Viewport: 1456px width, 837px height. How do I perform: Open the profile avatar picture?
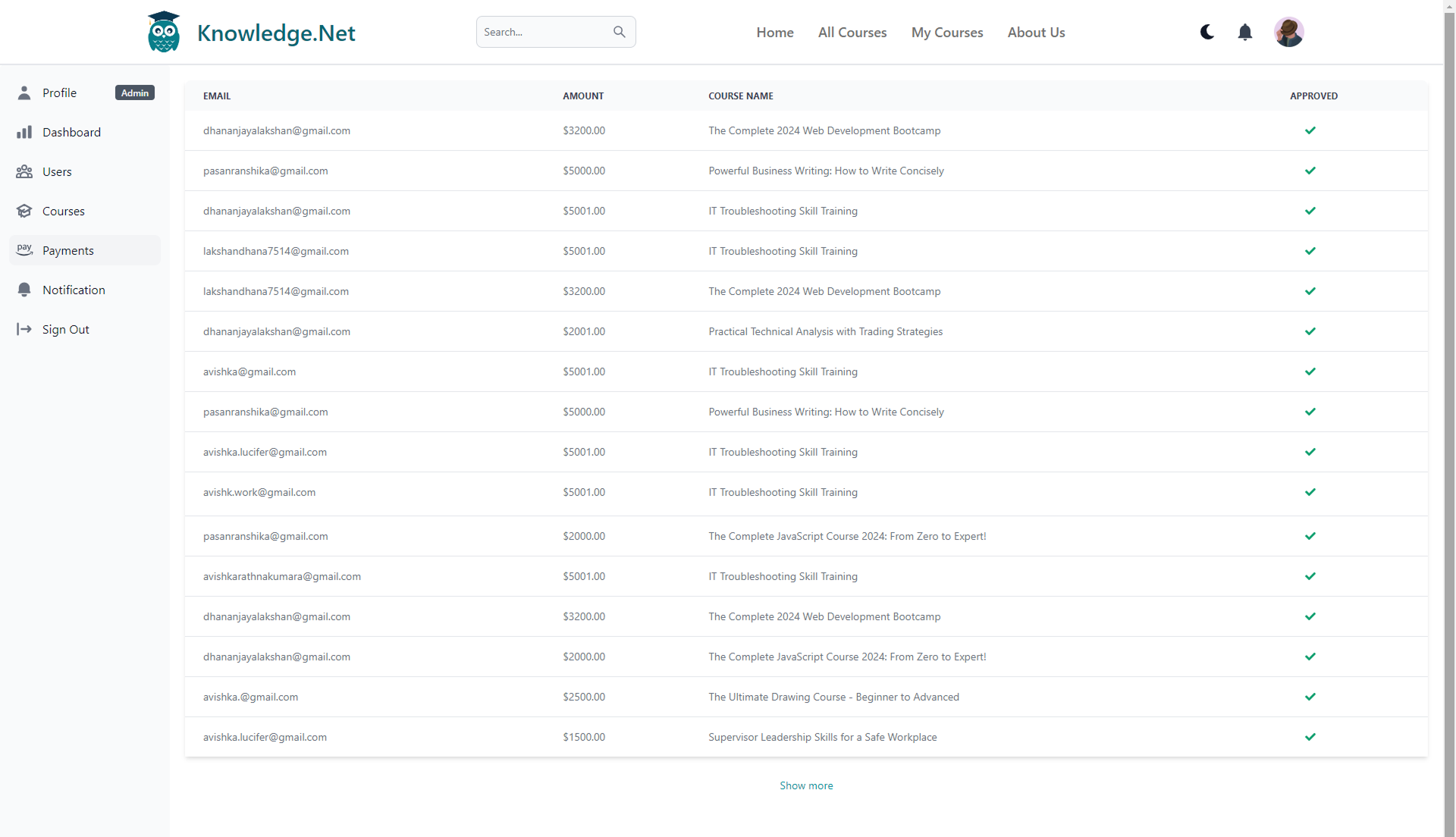tap(1289, 32)
